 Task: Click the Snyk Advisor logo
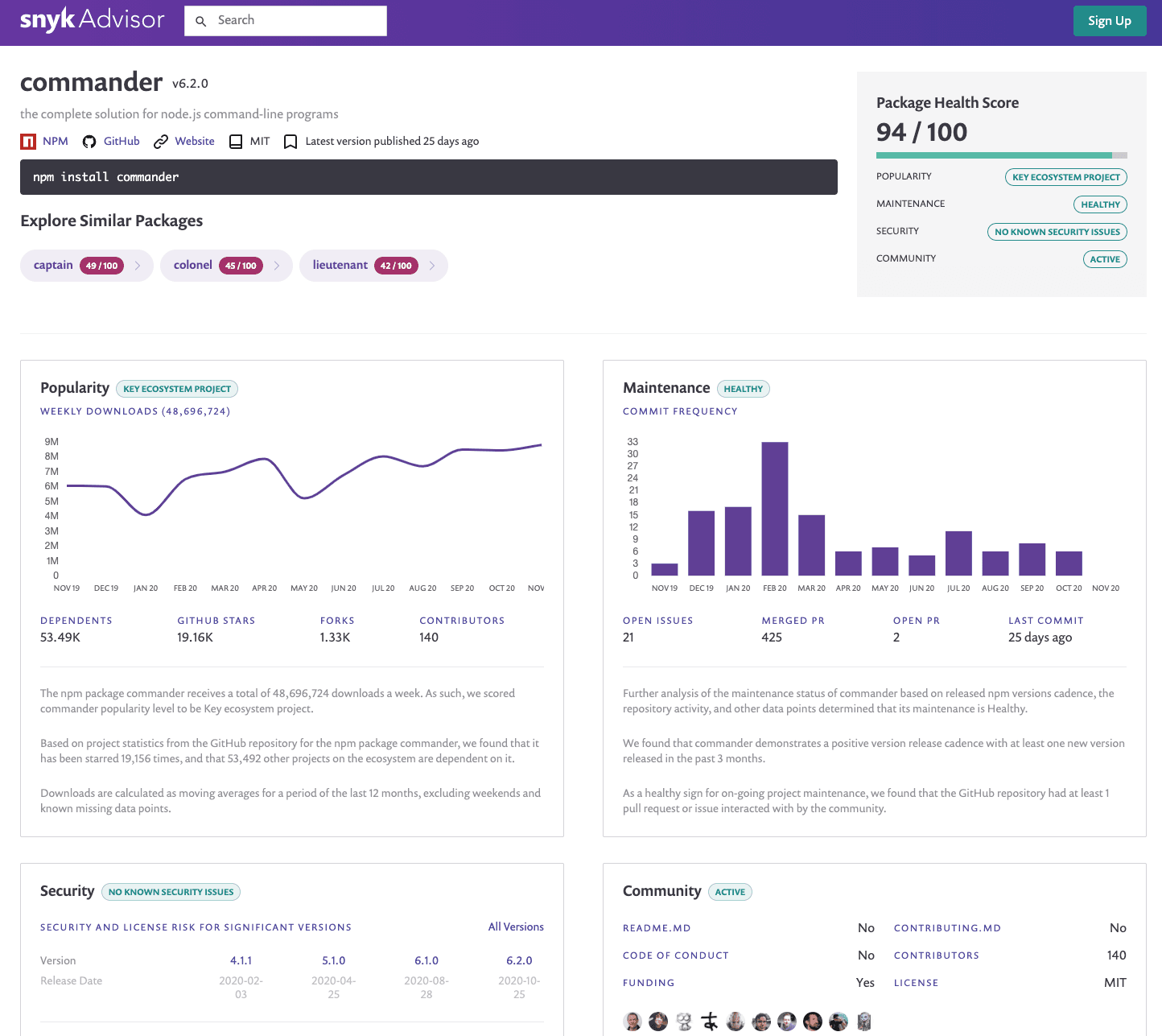91,20
